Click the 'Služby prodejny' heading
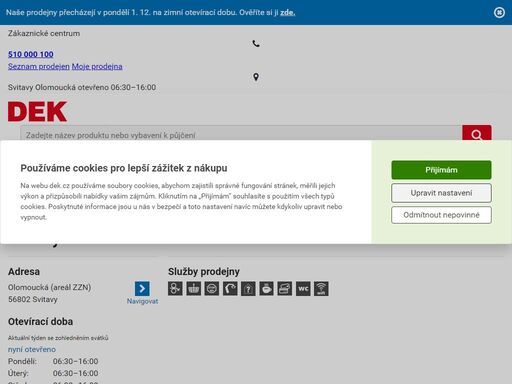This screenshot has width=512, height=384. [x=204, y=272]
